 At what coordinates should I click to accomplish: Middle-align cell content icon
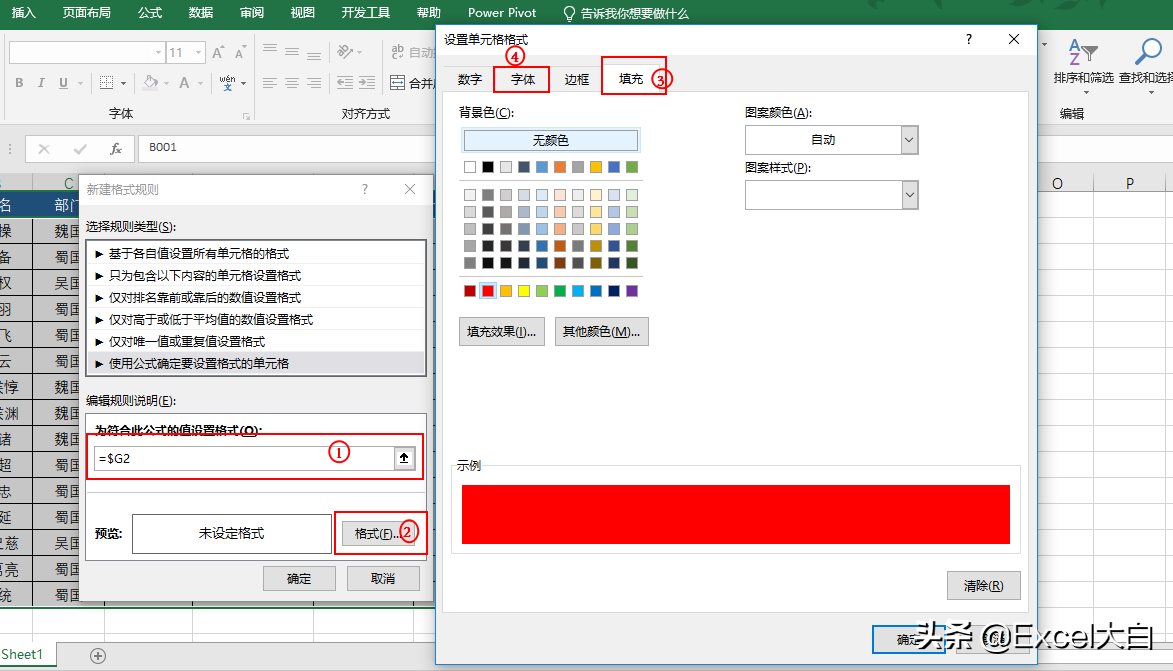pyautogui.click(x=293, y=52)
